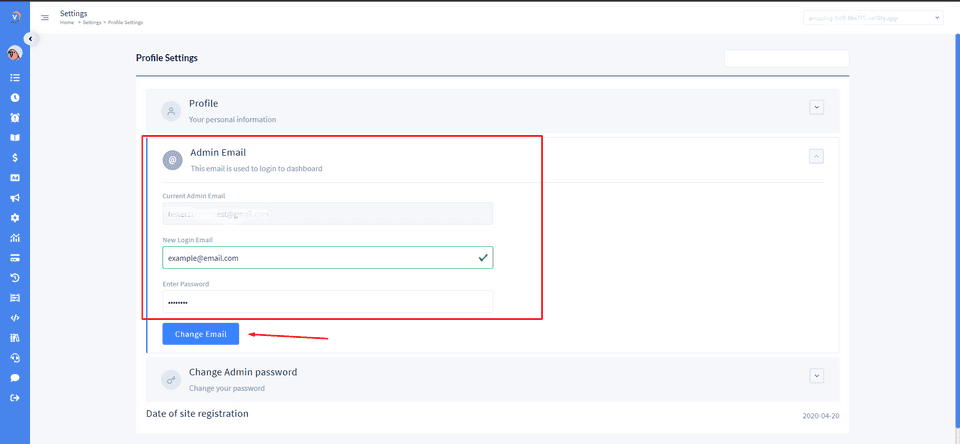Click the megaphone announcements icon
This screenshot has height=444, width=960.
[15, 198]
